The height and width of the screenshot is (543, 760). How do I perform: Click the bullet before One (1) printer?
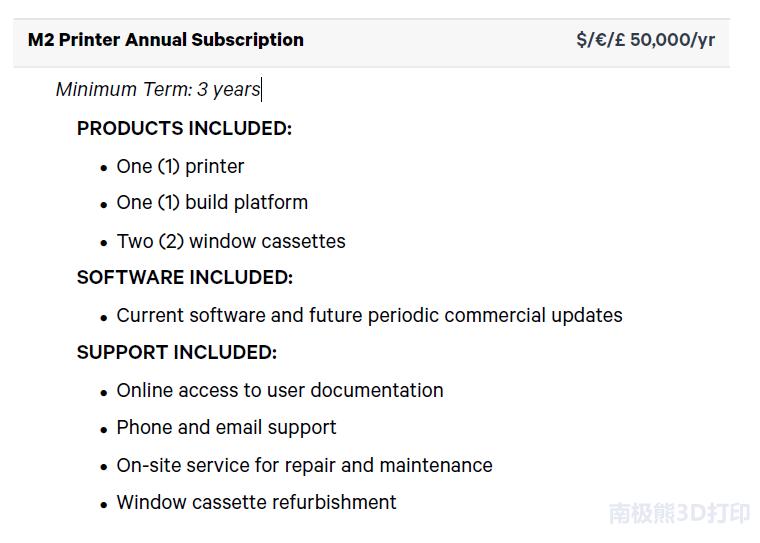point(104,168)
